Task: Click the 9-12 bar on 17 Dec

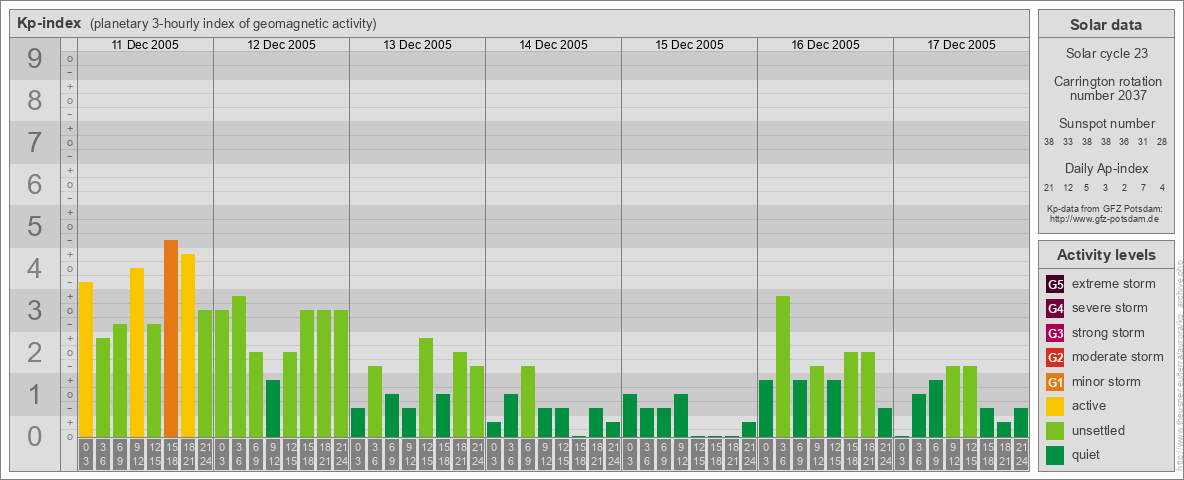Action: 953,402
